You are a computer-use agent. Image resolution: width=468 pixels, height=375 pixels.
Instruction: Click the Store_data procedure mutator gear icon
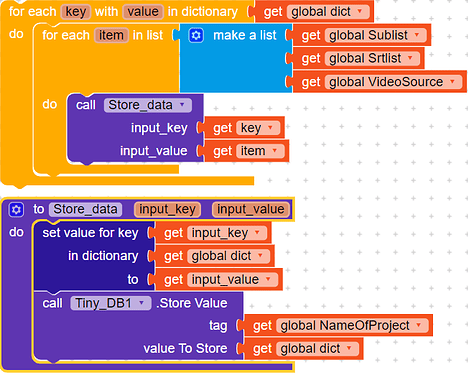coord(16,210)
